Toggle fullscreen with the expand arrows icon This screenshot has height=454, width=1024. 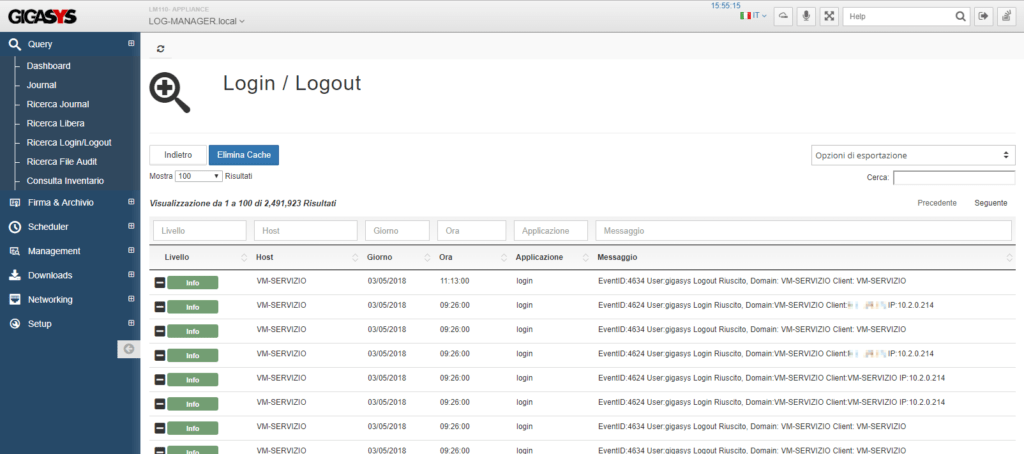(x=829, y=16)
